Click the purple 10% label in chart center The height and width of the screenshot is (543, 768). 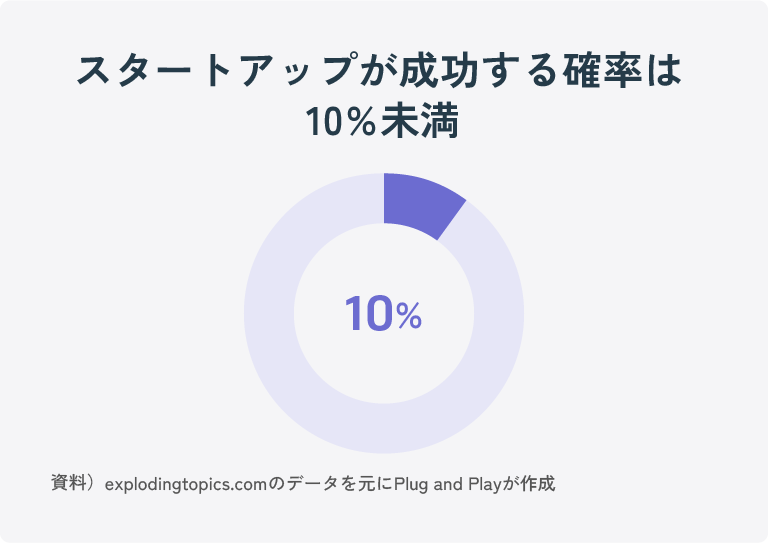[384, 314]
